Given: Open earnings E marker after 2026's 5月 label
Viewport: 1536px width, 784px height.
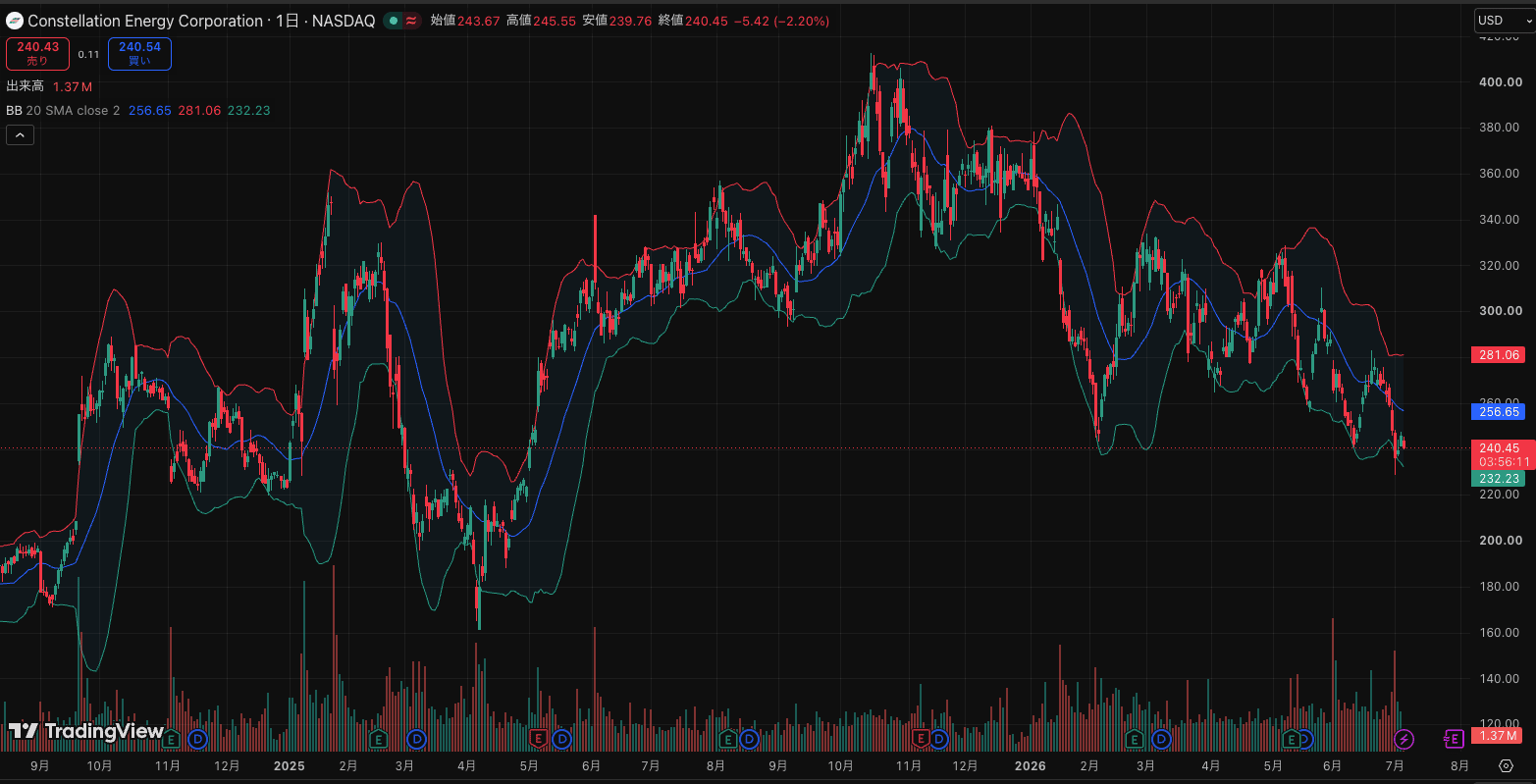Looking at the screenshot, I should point(1293,738).
